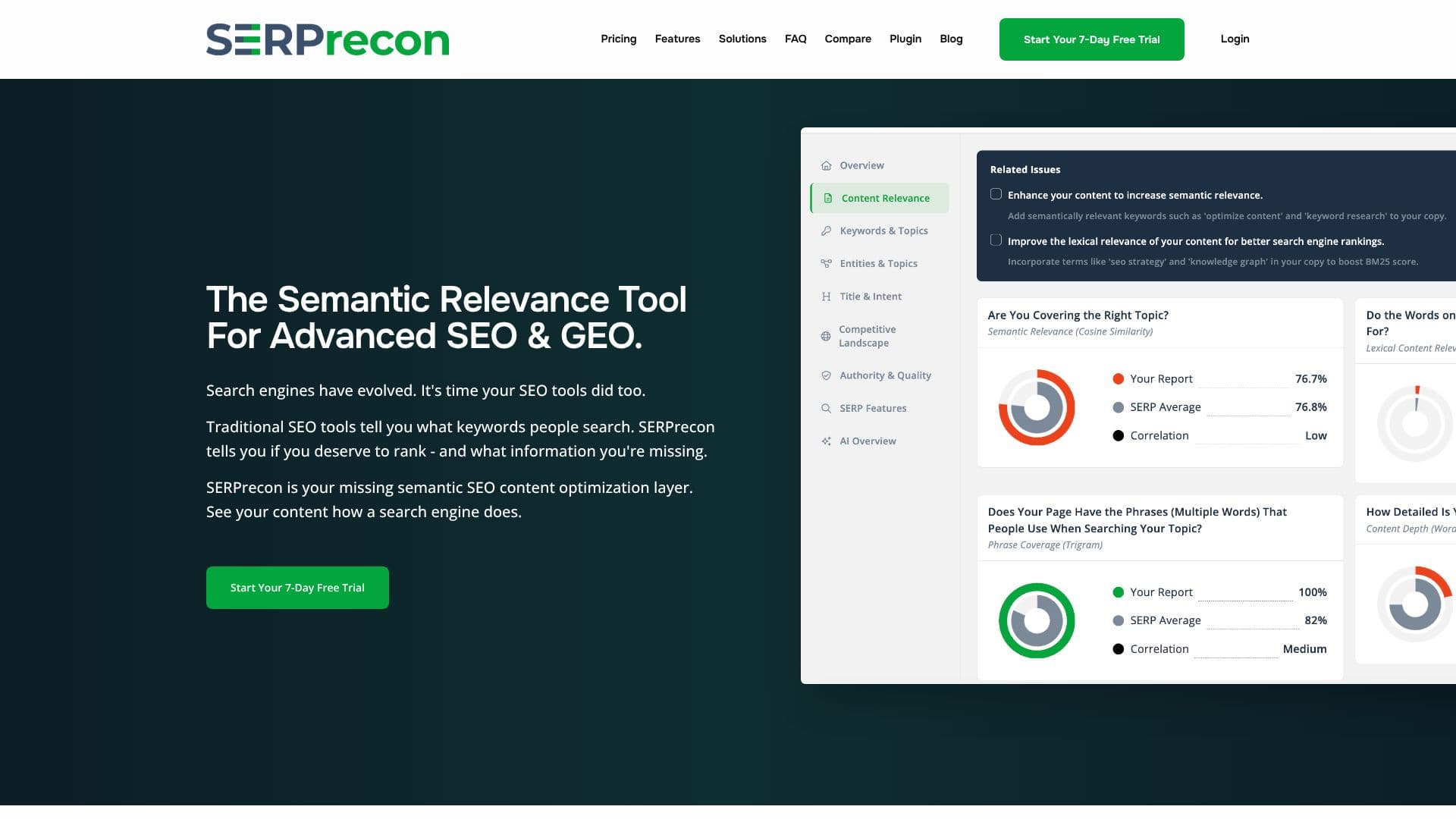
Task: Click the SERPrecon logo
Action: coord(328,39)
